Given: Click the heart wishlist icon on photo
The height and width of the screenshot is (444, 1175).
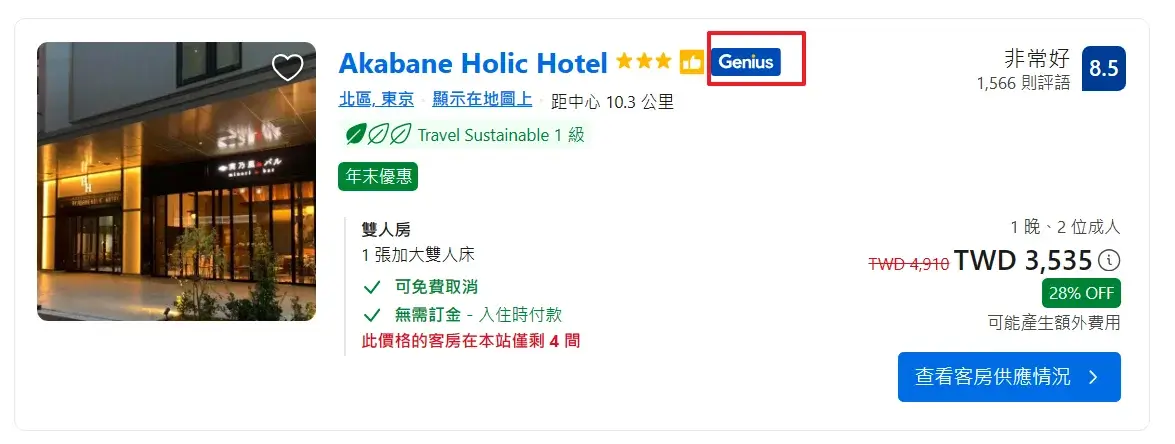Looking at the screenshot, I should [287, 67].
